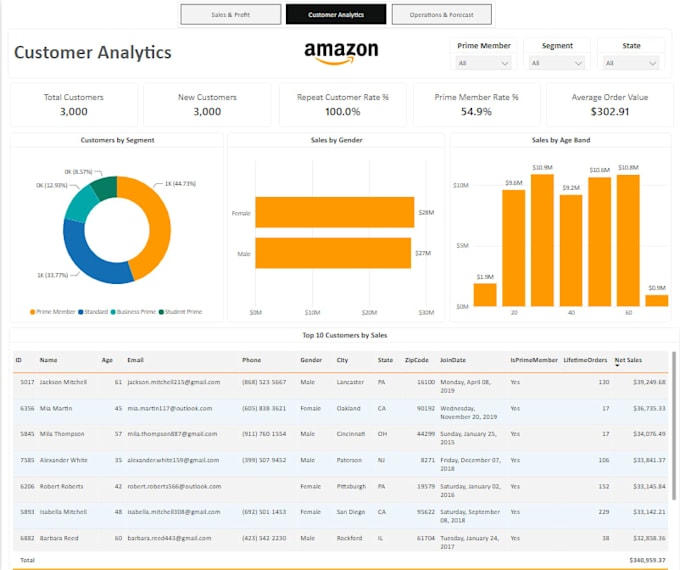The image size is (680, 570).
Task: Click the Lancaster city cell
Action: pos(350,382)
